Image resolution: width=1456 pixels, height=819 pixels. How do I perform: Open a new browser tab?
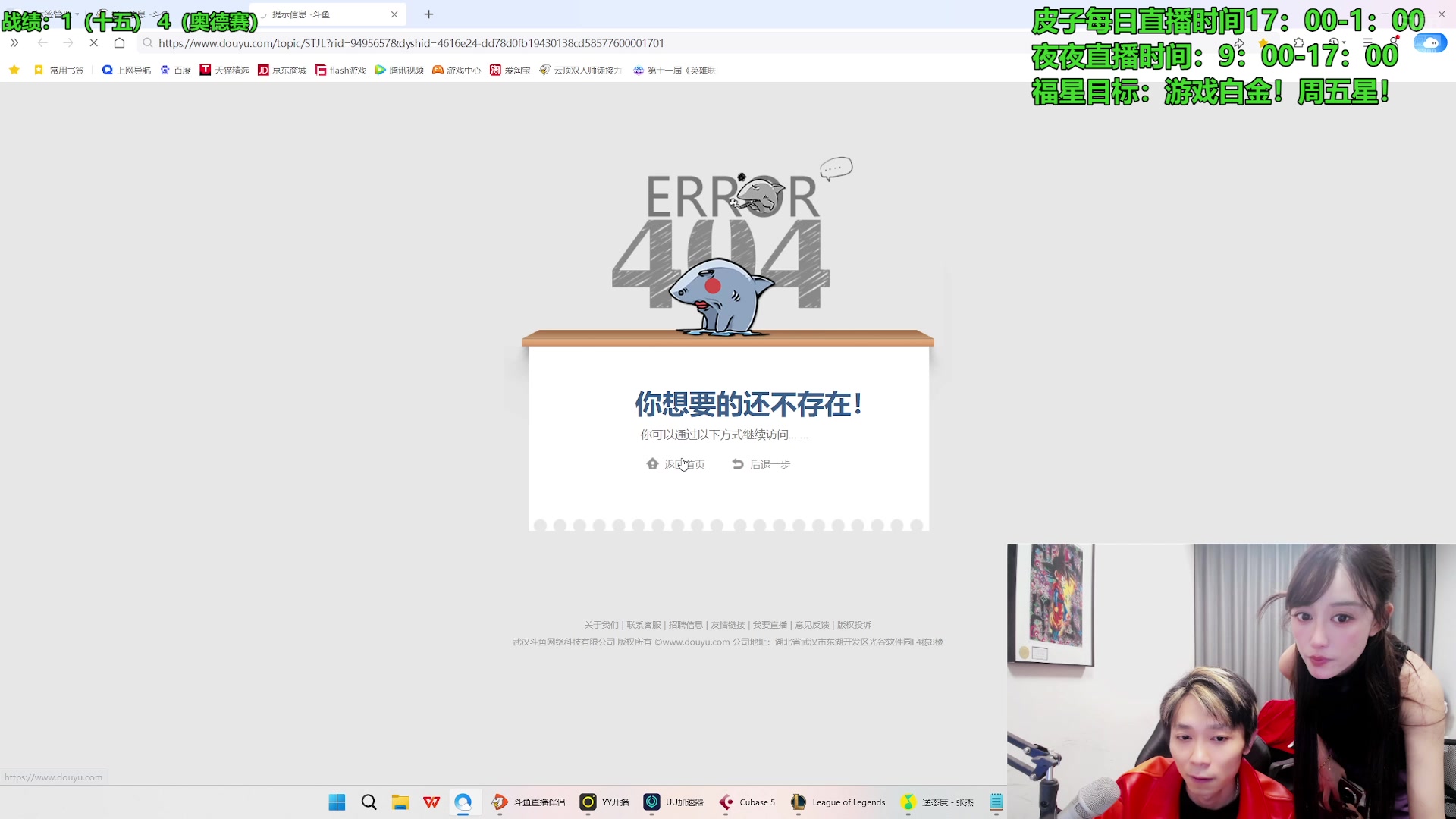click(428, 14)
